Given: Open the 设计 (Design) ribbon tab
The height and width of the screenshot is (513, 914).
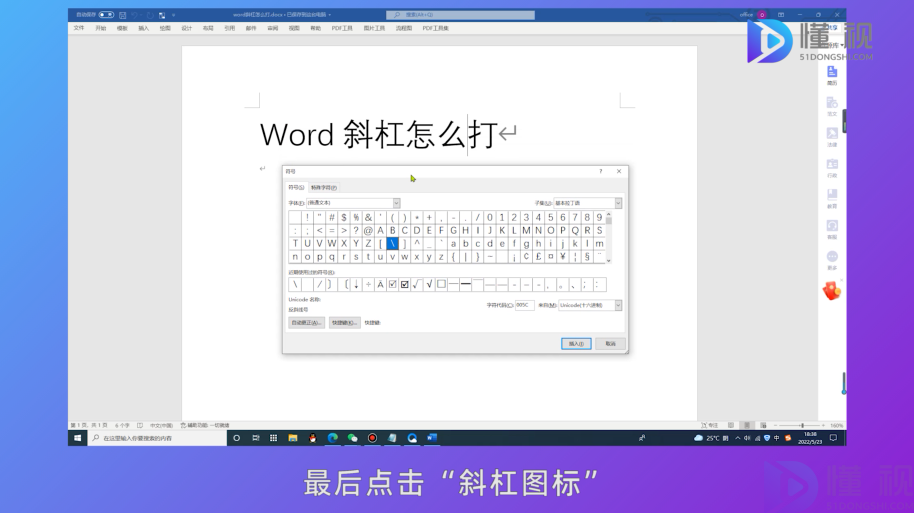Looking at the screenshot, I should 187,28.
